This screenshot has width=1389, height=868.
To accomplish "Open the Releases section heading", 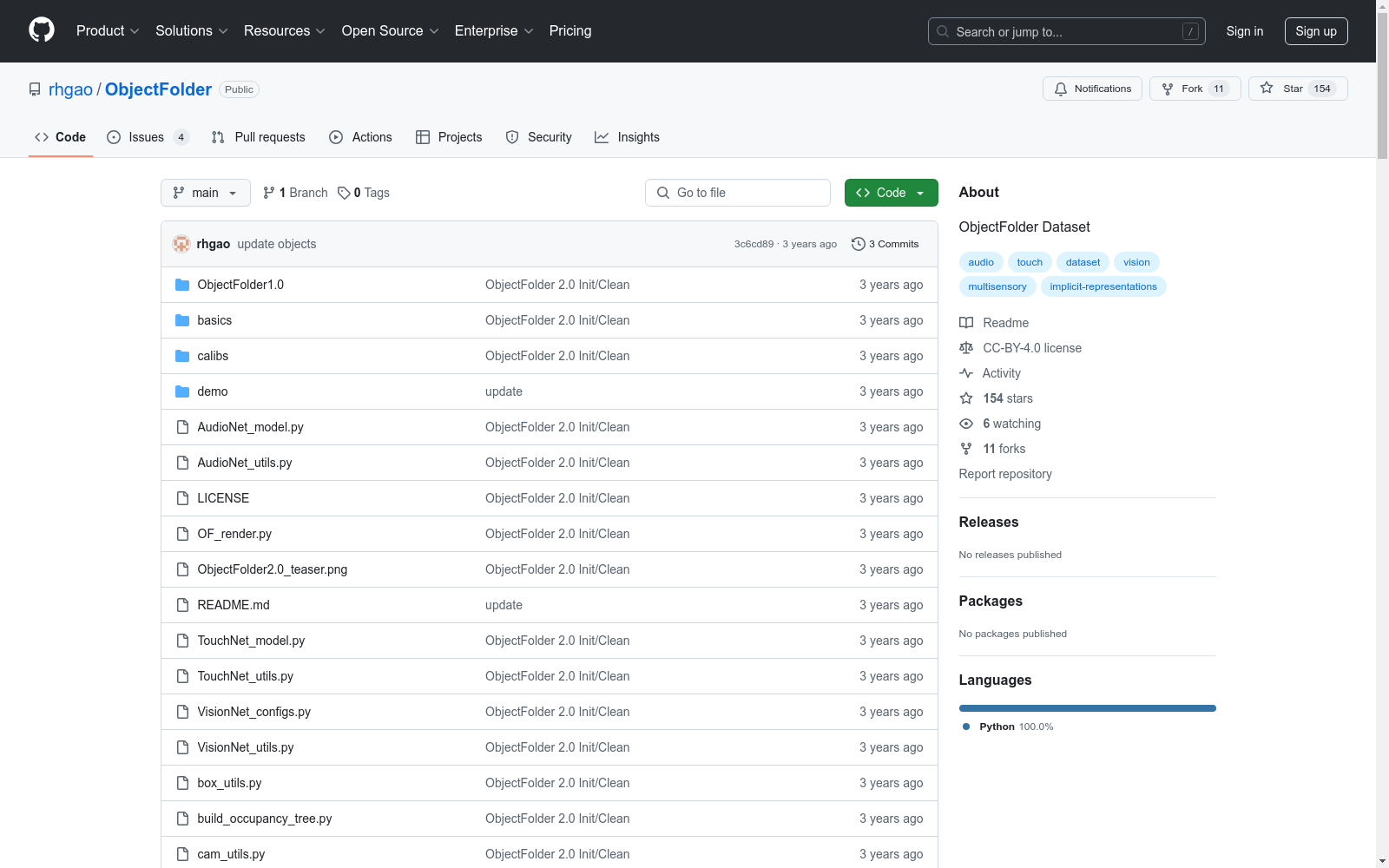I will pyautogui.click(x=989, y=522).
